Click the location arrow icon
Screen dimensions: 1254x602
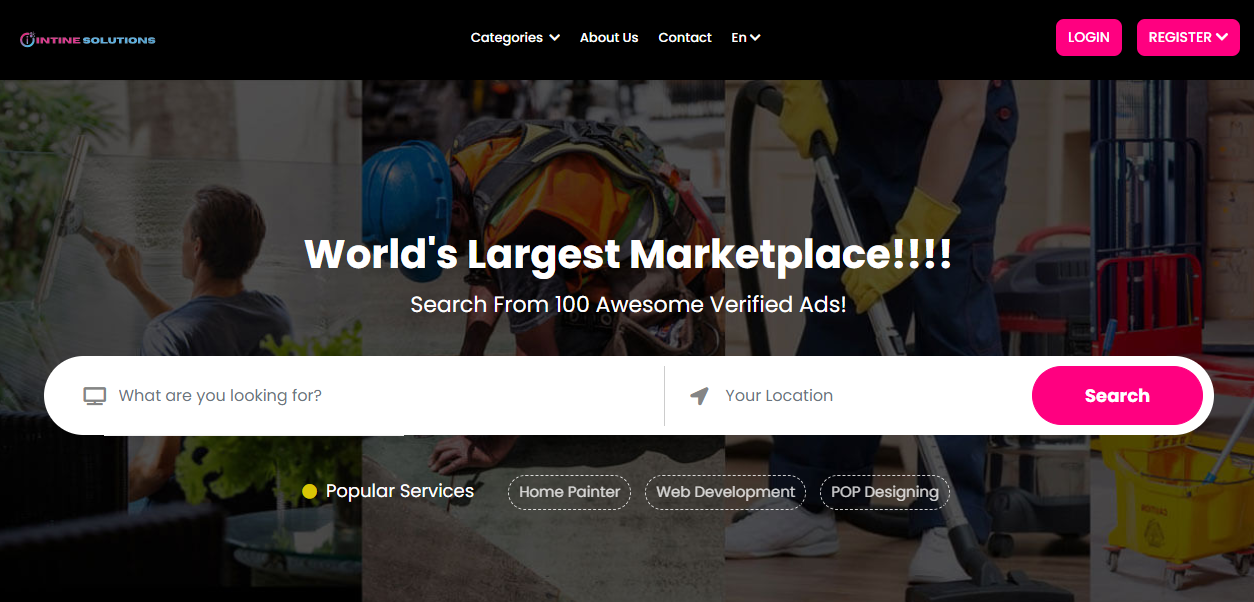point(700,396)
